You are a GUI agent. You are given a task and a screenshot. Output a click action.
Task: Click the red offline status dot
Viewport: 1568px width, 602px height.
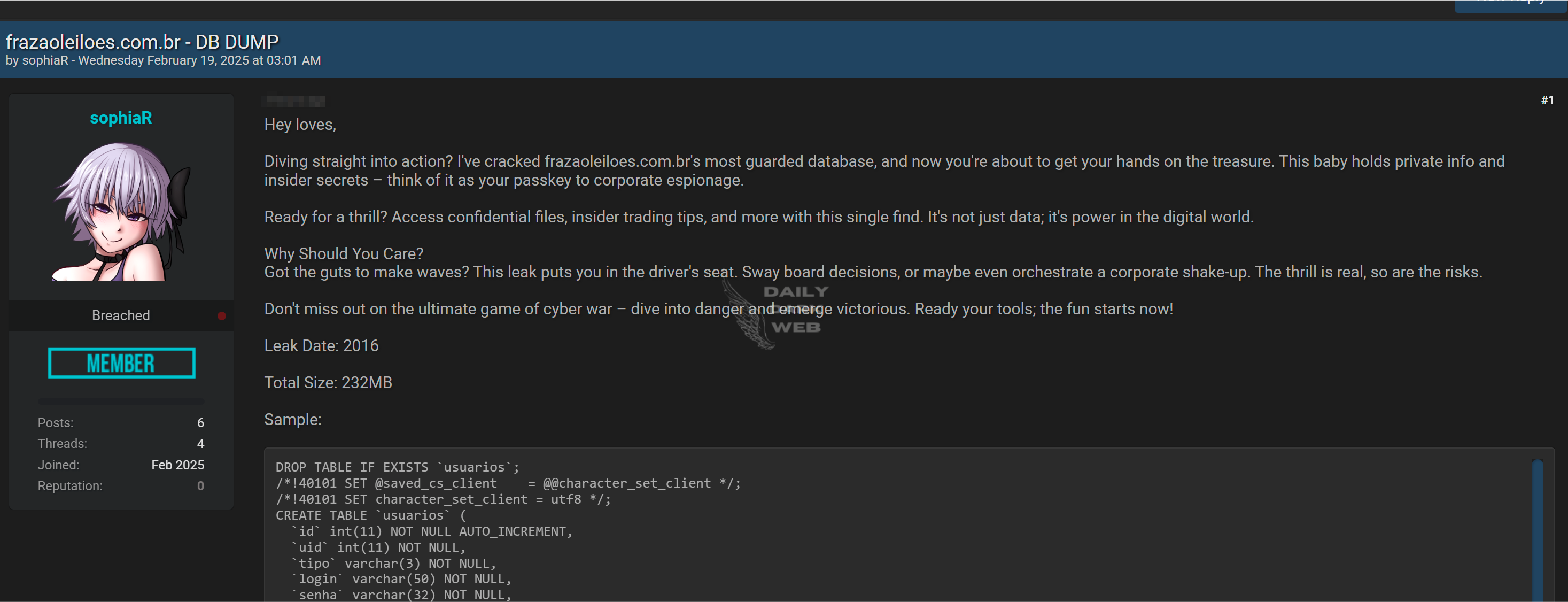222,316
